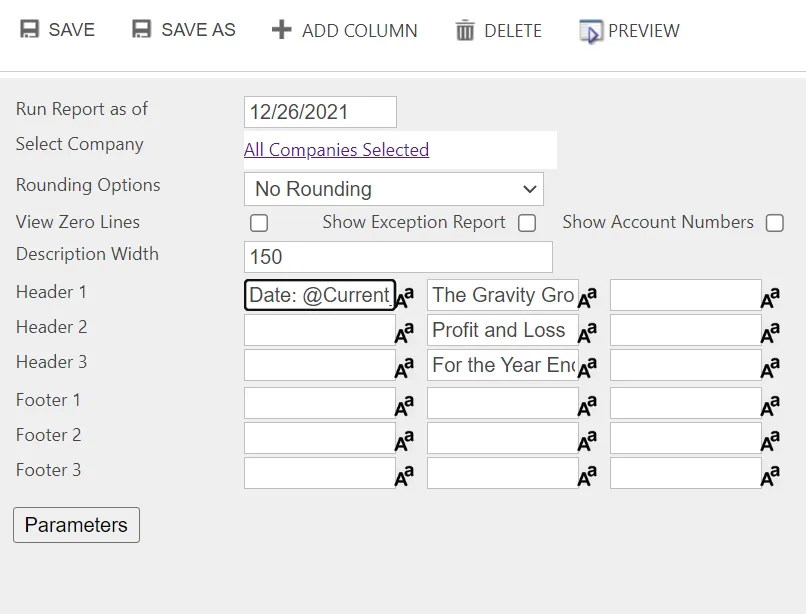Select The Gravity Gro Header 1 field
The width and height of the screenshot is (806, 614).
tap(503, 295)
